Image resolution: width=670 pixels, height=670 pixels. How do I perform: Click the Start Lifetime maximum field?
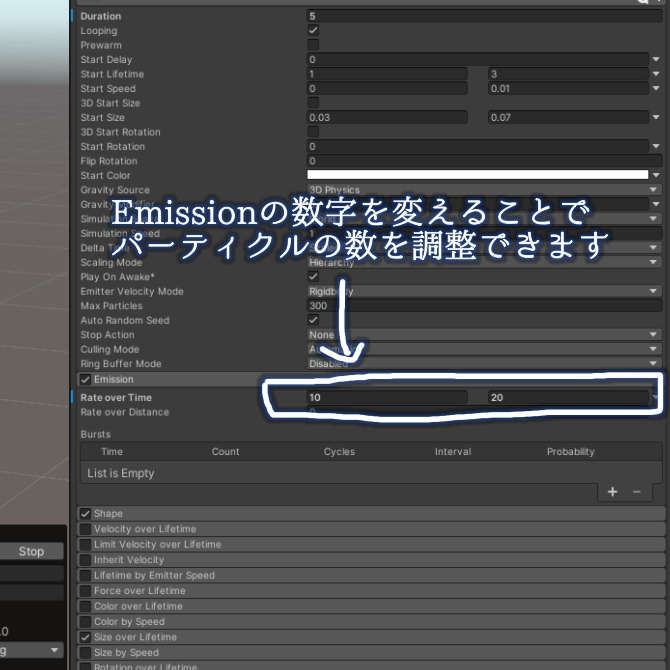click(x=568, y=74)
